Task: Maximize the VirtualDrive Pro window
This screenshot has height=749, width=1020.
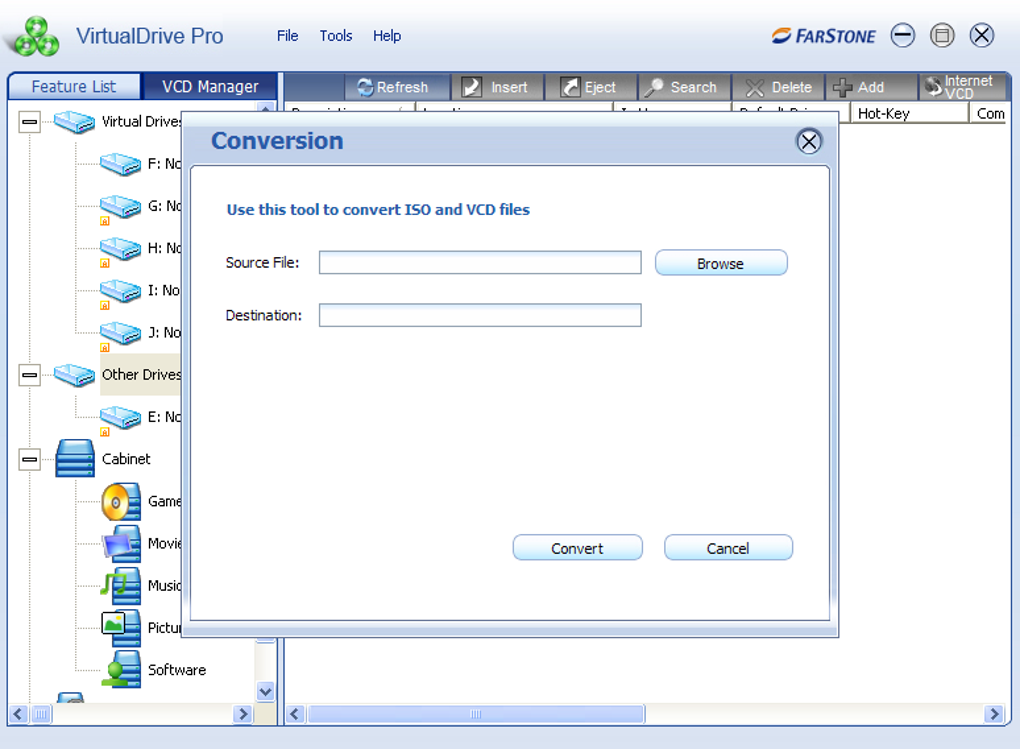Action: [942, 35]
